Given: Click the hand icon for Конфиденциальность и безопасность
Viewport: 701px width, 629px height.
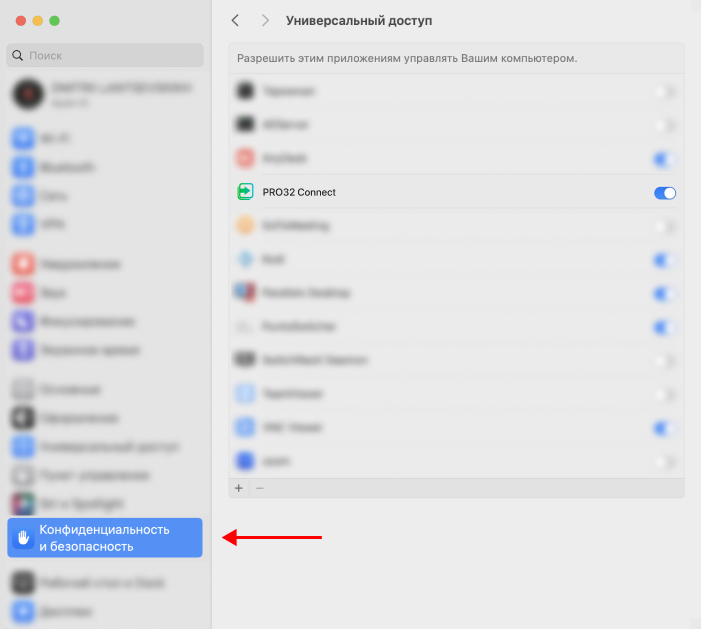Looking at the screenshot, I should point(23,538).
